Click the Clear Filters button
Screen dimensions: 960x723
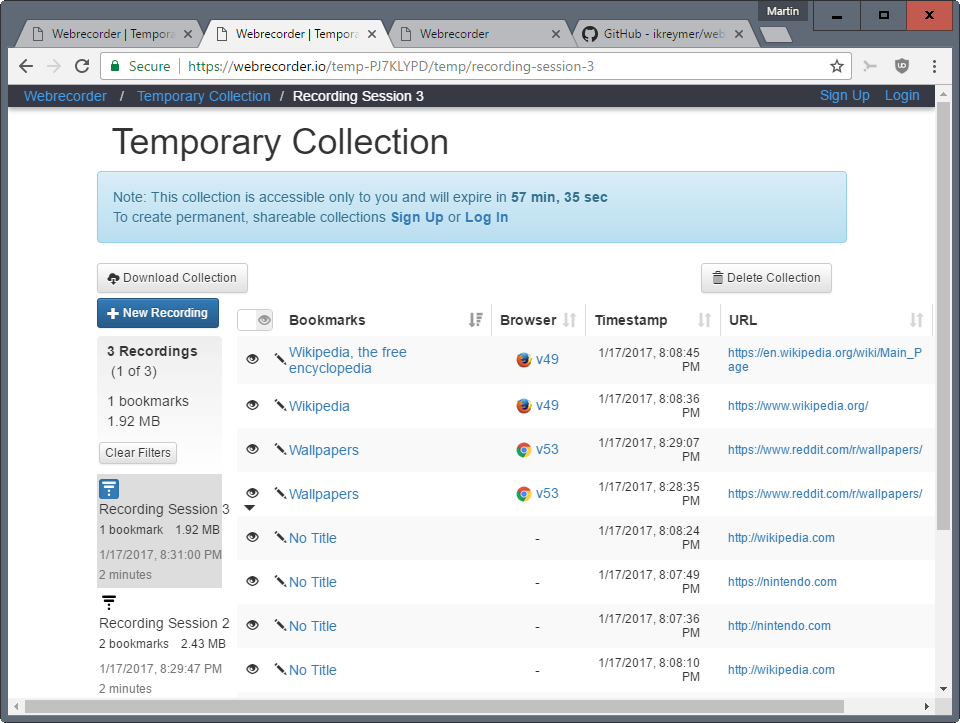click(138, 453)
